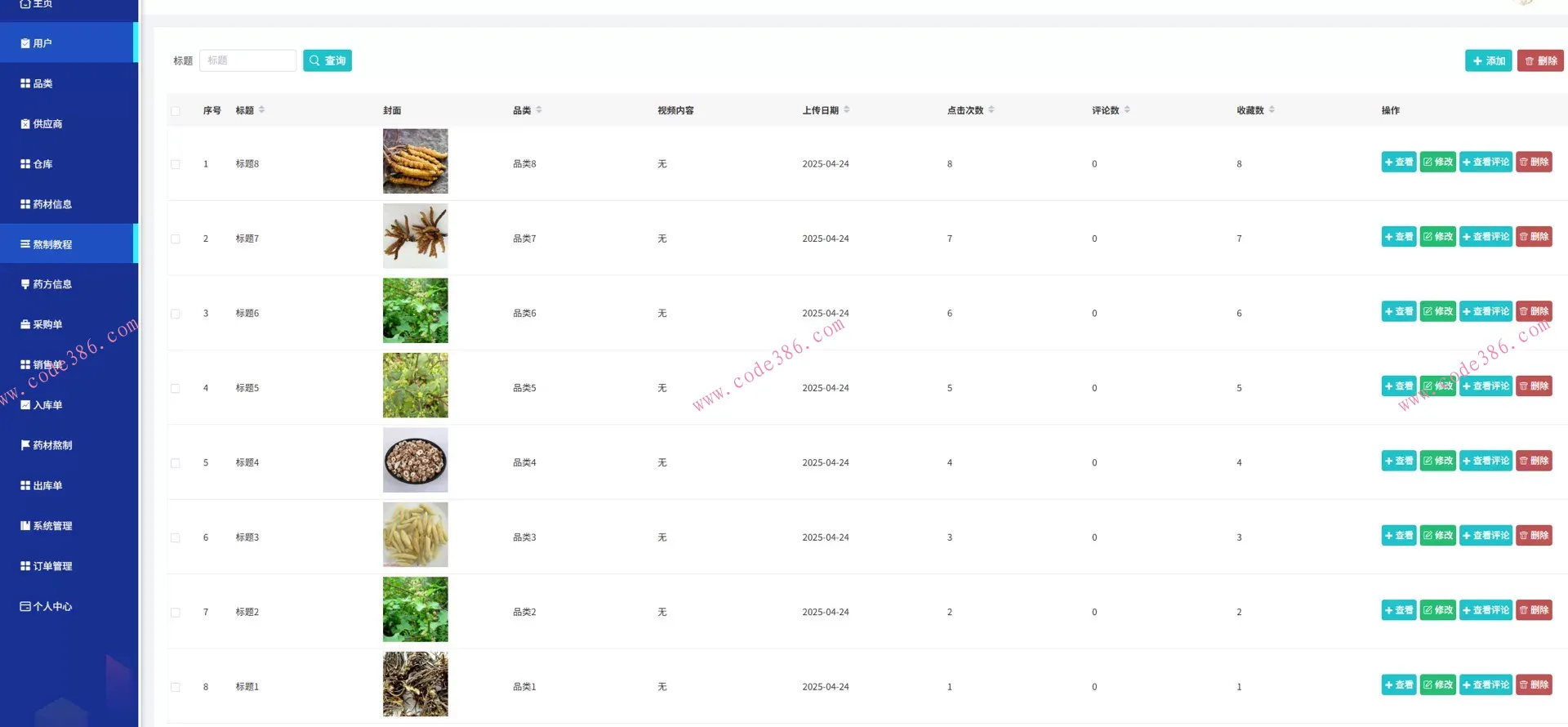
Task: Check the row checkbox for 标题3
Action: 176,538
